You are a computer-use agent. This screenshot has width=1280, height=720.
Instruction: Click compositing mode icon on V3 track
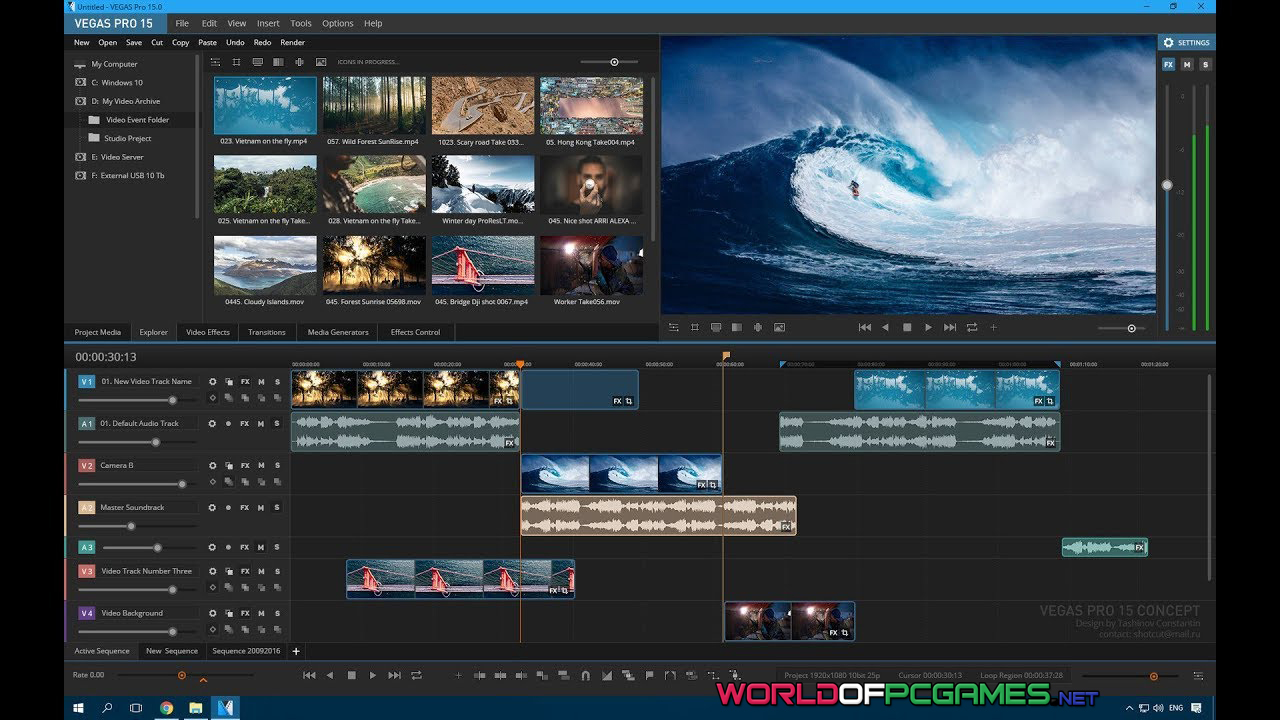(x=229, y=571)
